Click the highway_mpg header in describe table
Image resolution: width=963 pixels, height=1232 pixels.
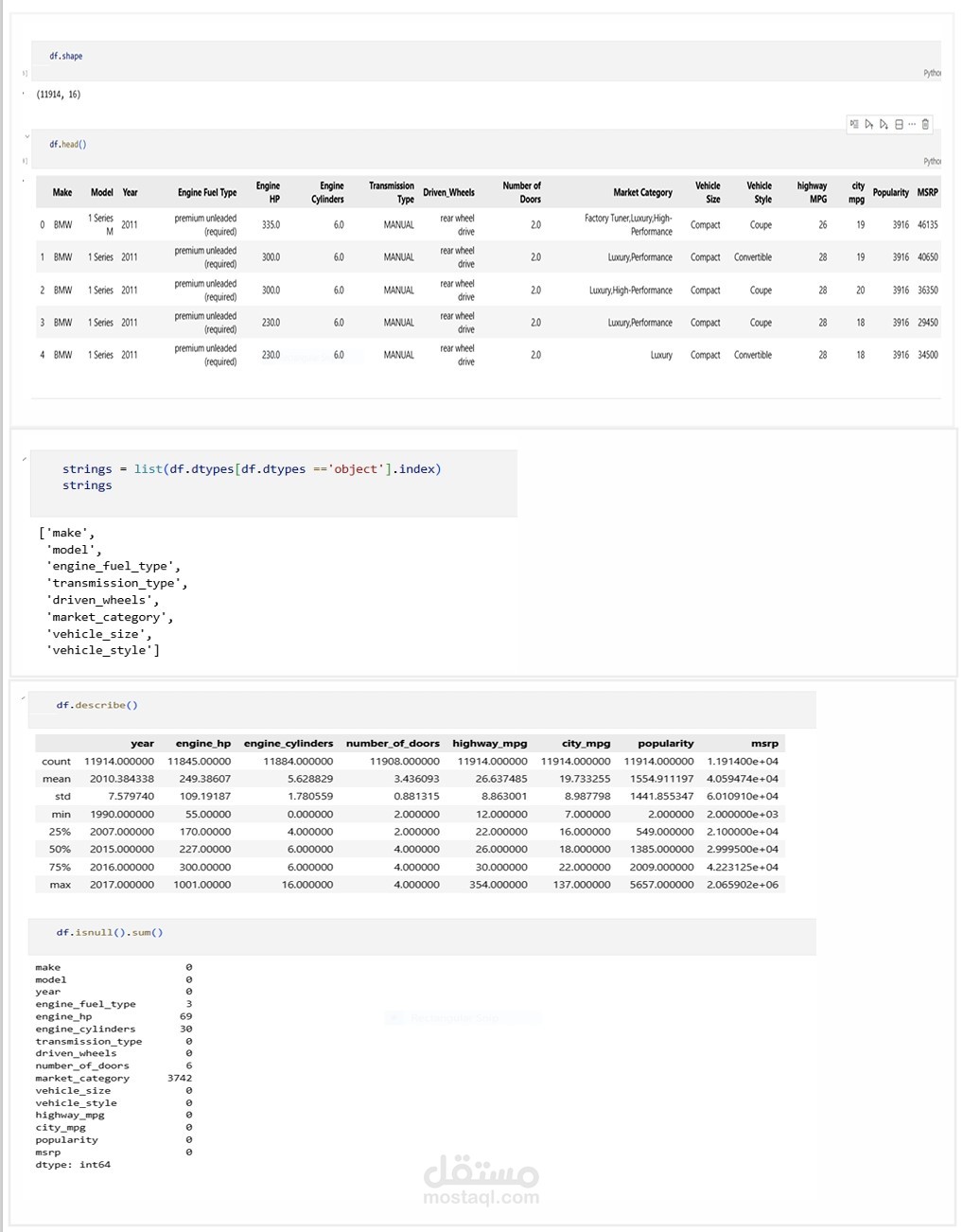(x=490, y=744)
